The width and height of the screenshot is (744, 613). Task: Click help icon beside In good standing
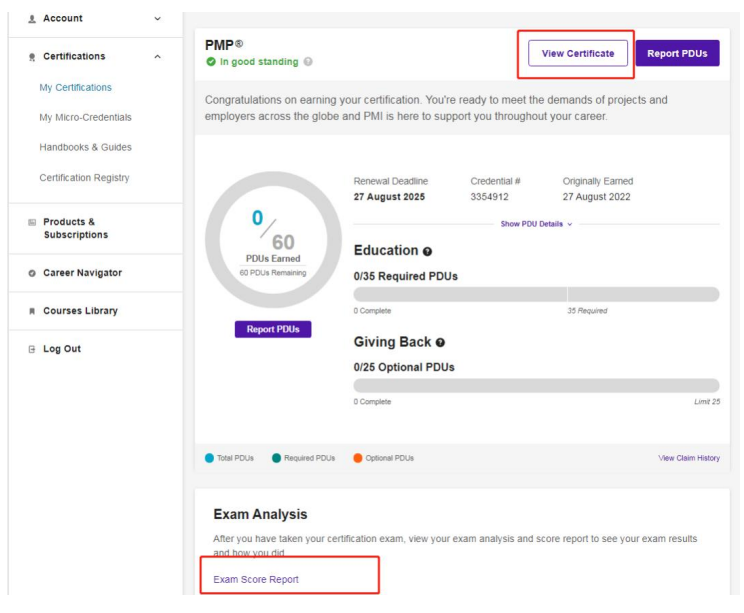308,62
